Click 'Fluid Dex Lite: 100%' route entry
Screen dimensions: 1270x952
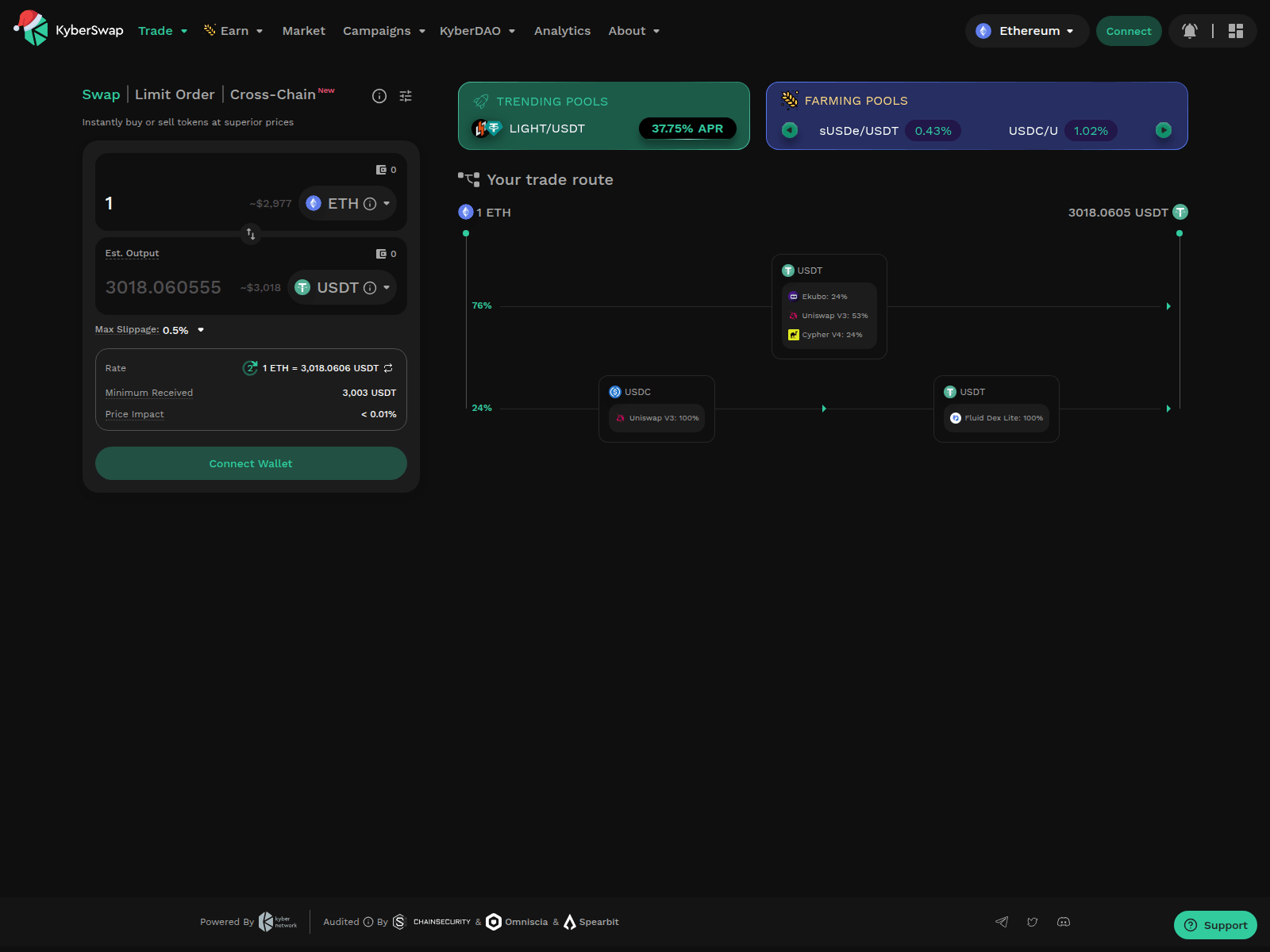coord(997,418)
